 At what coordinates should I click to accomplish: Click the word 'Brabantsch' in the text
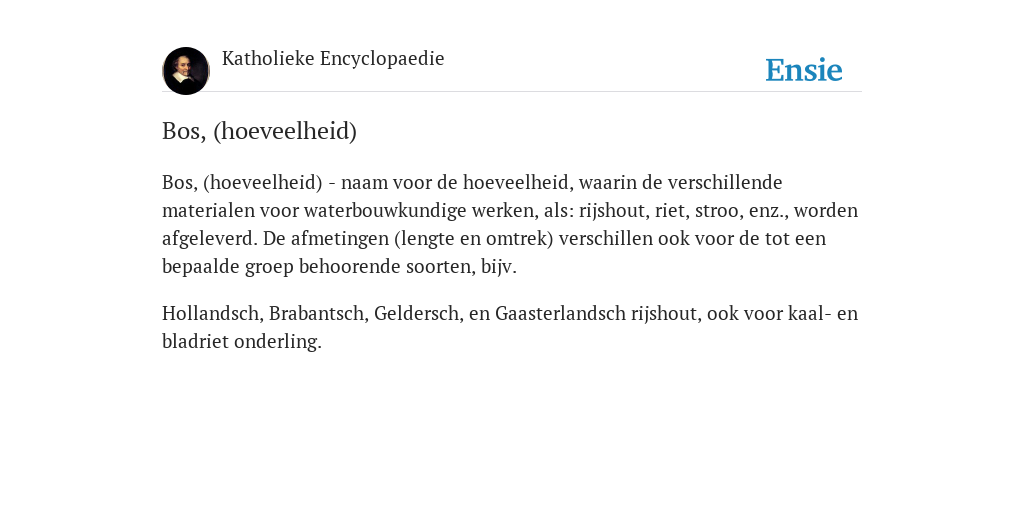(319, 313)
